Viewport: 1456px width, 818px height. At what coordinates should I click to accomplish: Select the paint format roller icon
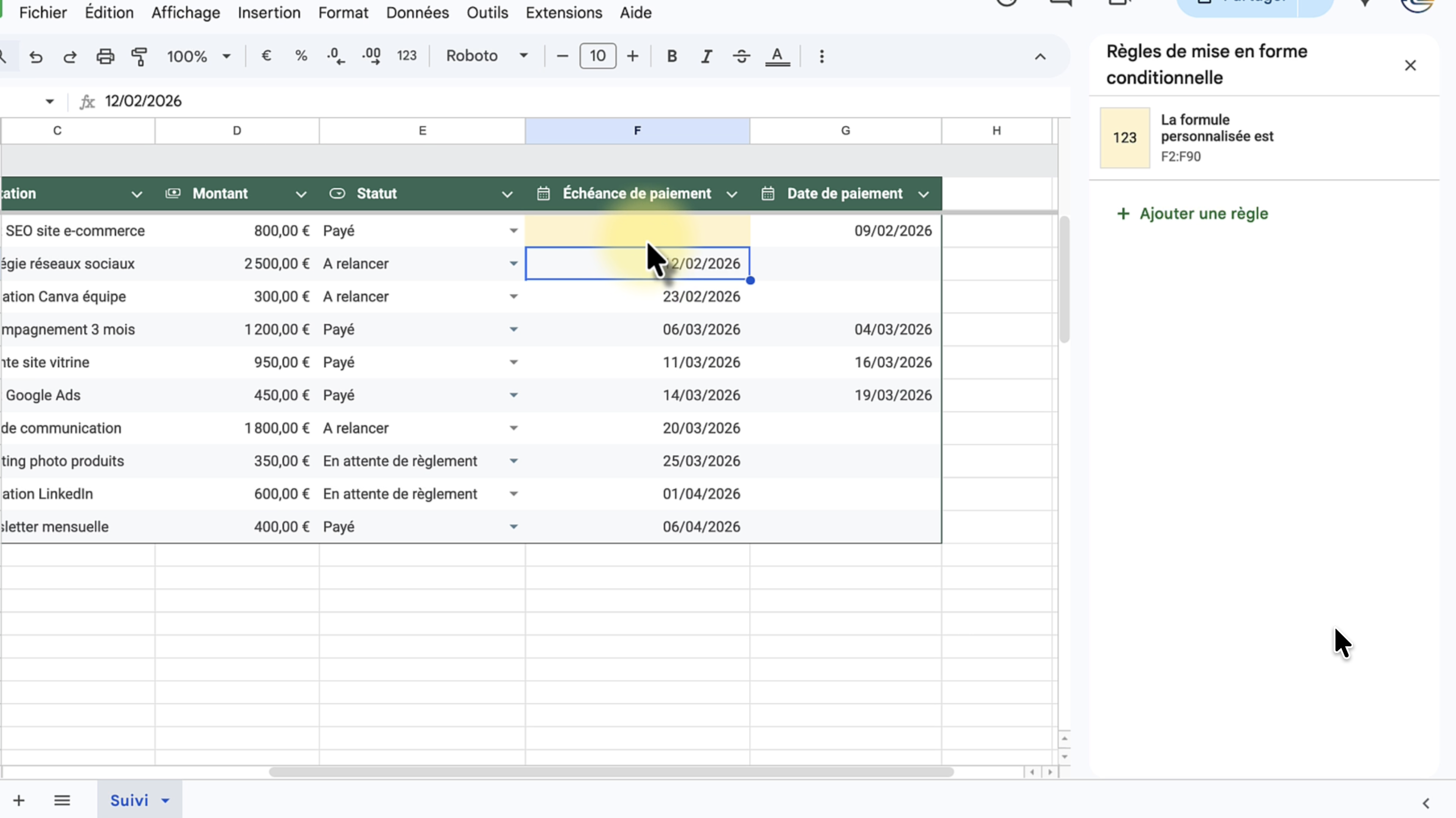click(139, 56)
